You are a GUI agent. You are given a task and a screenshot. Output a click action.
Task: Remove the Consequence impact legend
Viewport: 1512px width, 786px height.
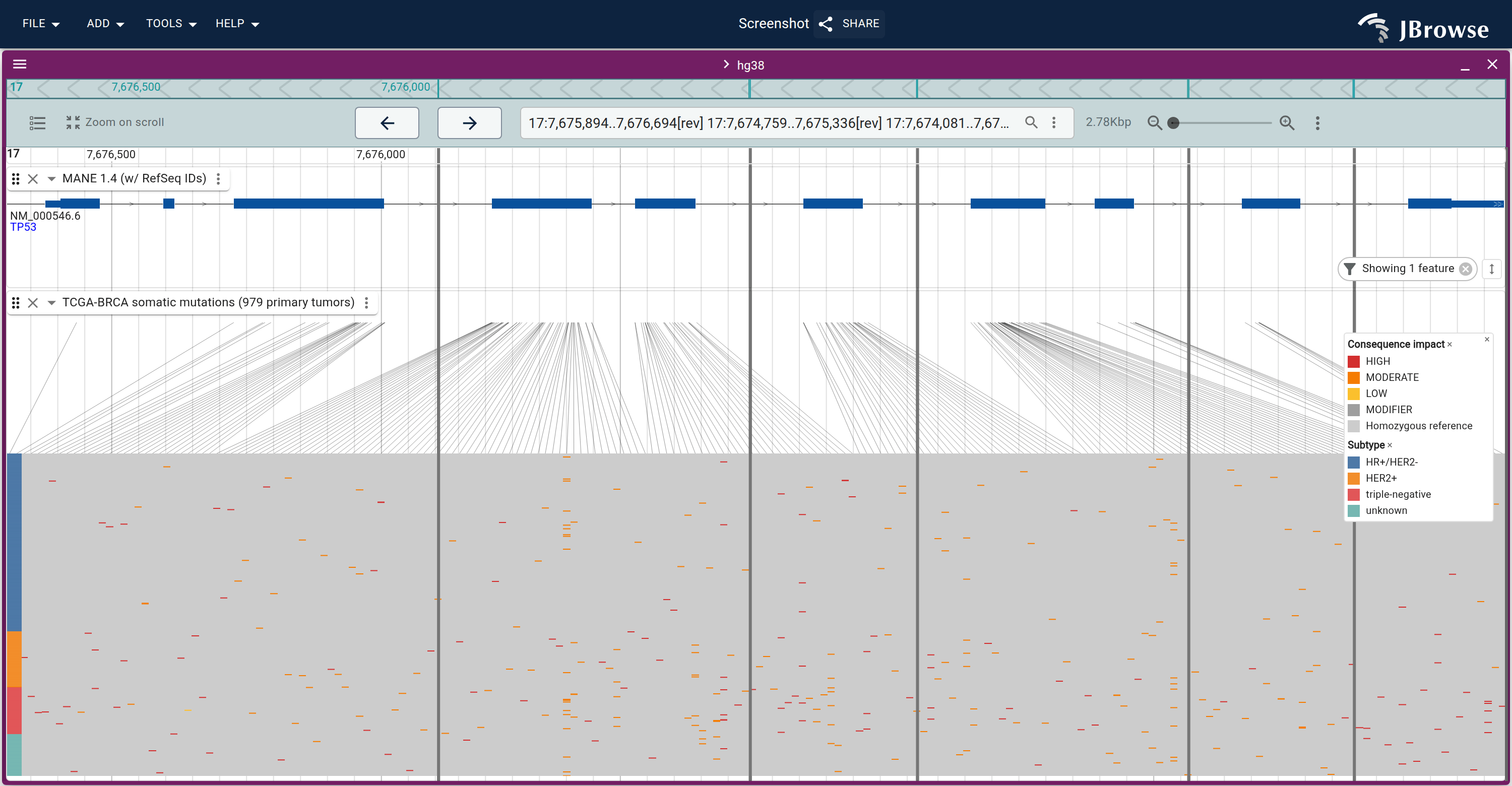[x=1449, y=345]
